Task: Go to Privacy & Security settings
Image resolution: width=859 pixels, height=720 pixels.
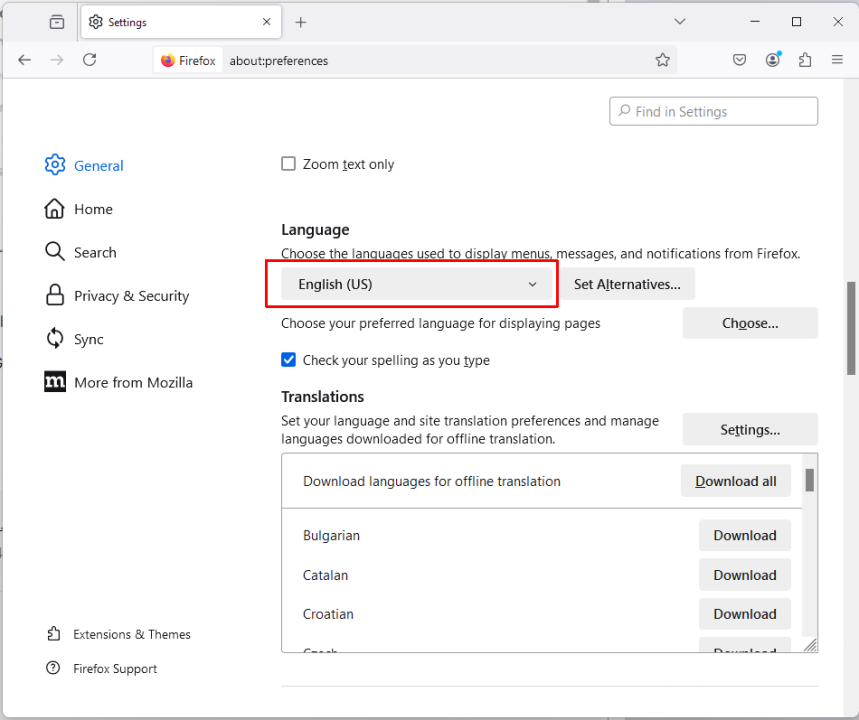Action: pyautogui.click(x=131, y=296)
